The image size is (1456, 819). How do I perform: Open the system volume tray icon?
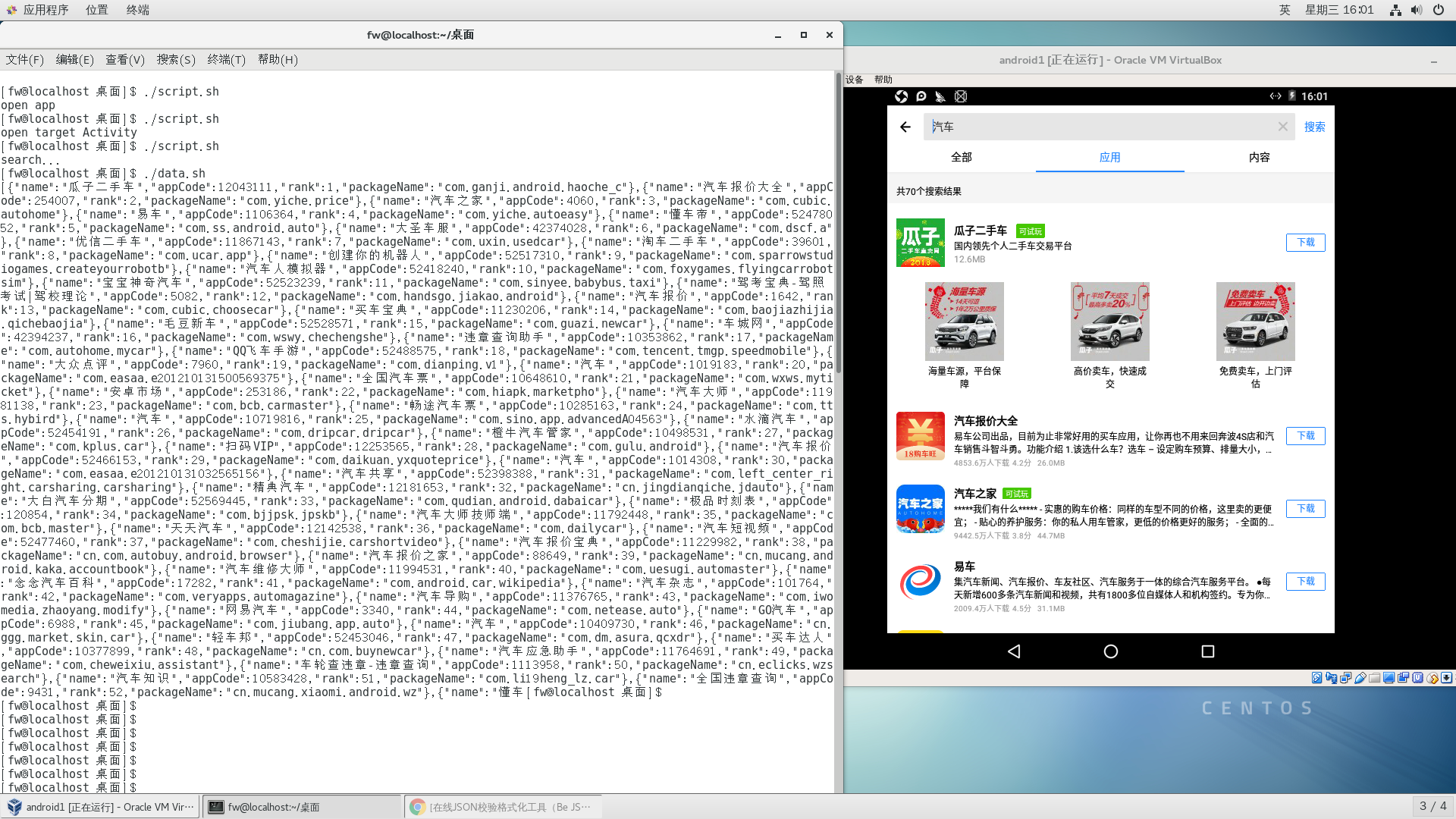(x=1417, y=10)
